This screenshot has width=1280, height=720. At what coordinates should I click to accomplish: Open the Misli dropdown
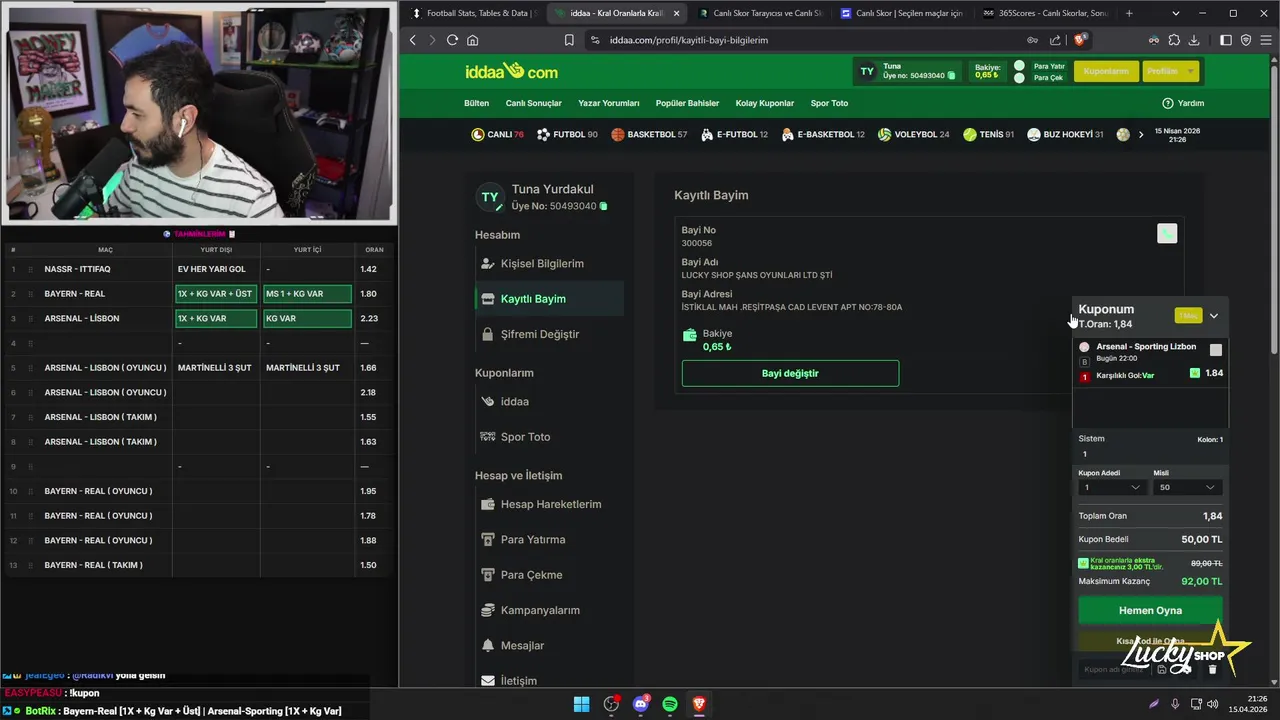pos(1187,487)
